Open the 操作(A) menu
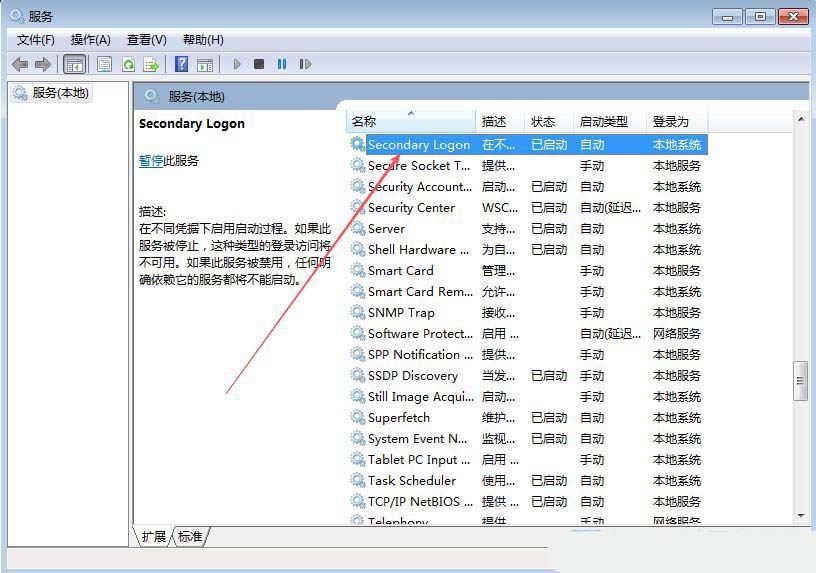This screenshot has height=573, width=816. point(91,40)
